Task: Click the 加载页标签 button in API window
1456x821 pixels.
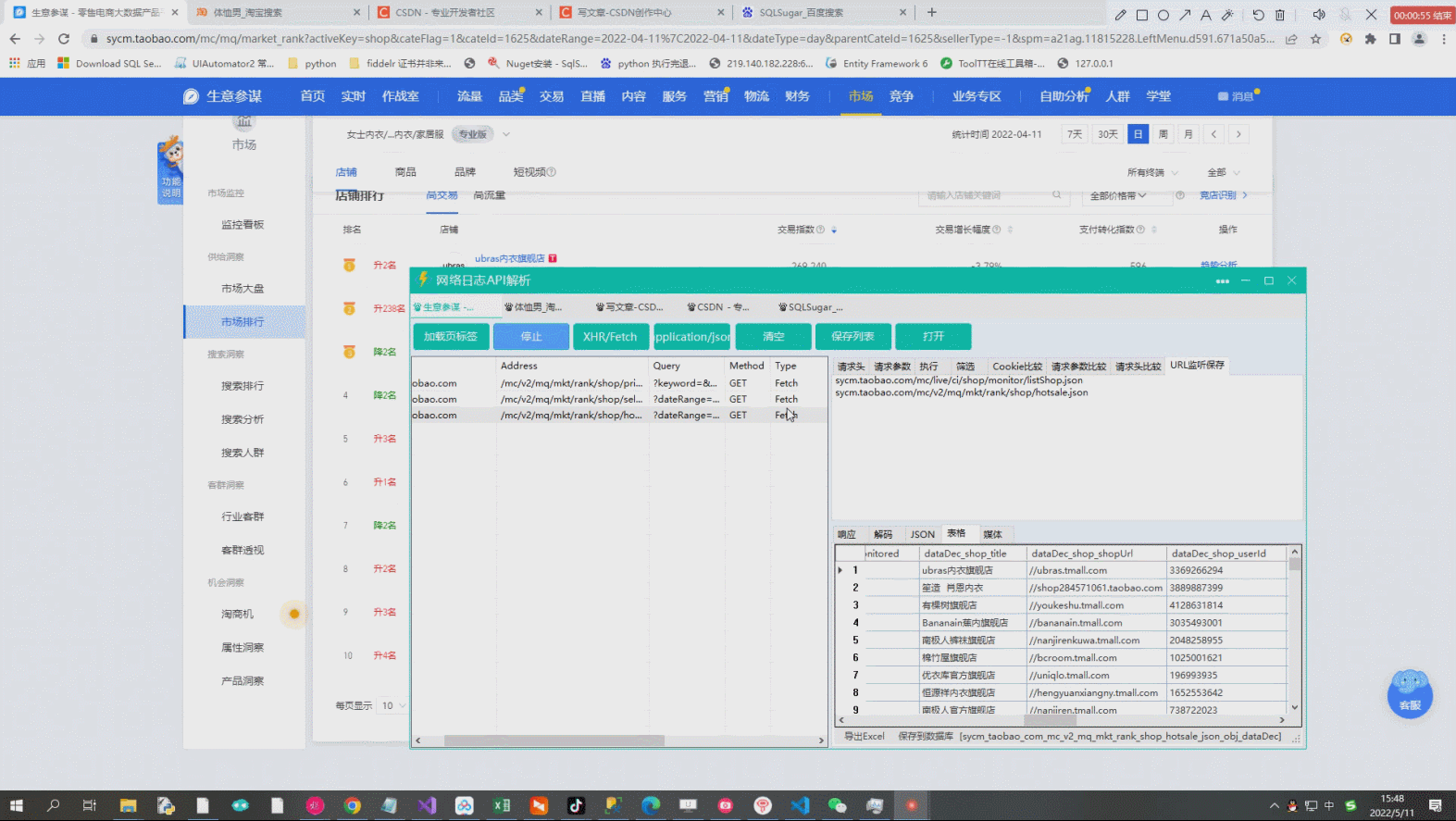Action: click(451, 336)
